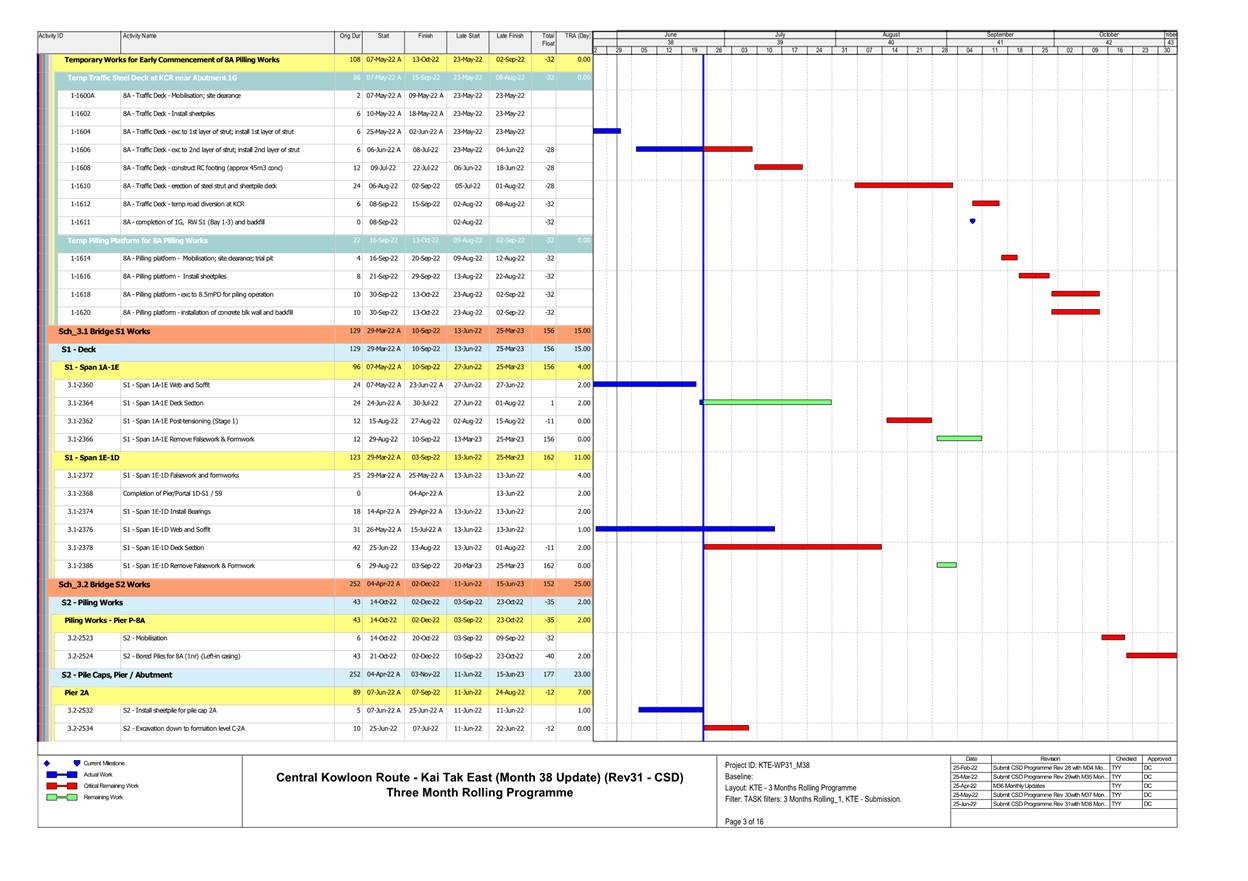
Task: Expand the S1 - Span 1E-1D group row
Action: (92, 457)
